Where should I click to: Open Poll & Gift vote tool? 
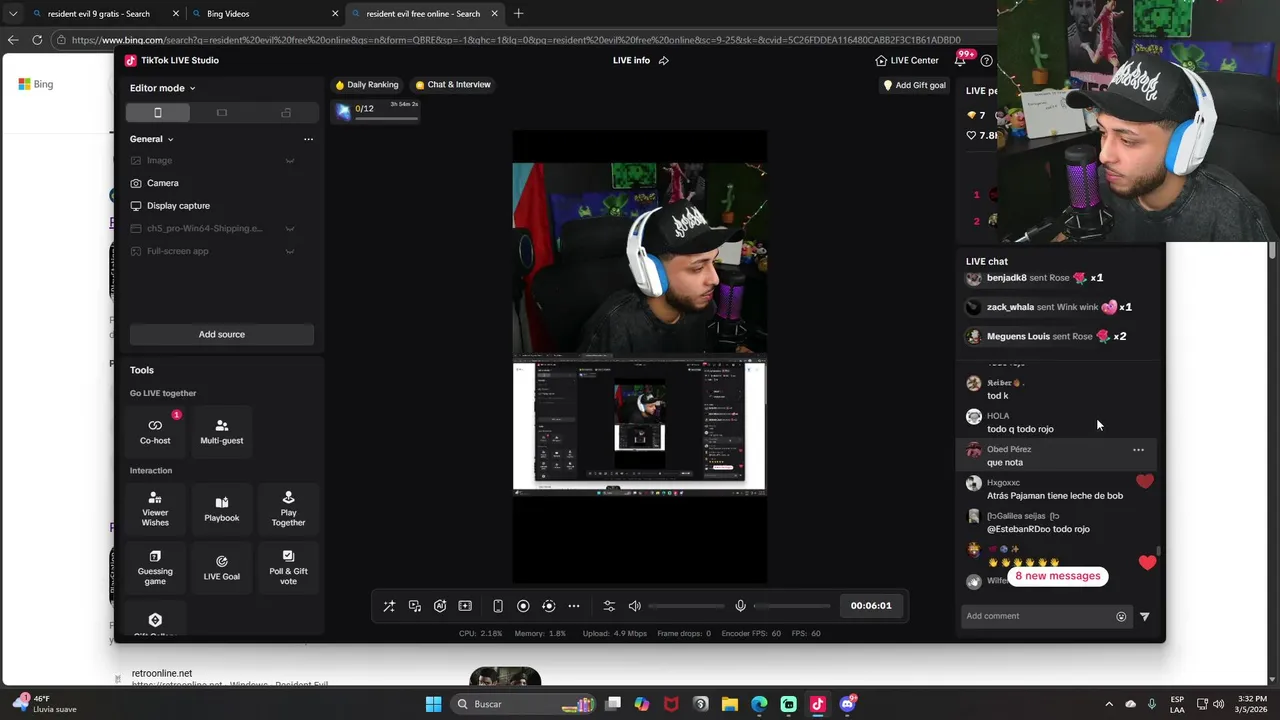[288, 567]
